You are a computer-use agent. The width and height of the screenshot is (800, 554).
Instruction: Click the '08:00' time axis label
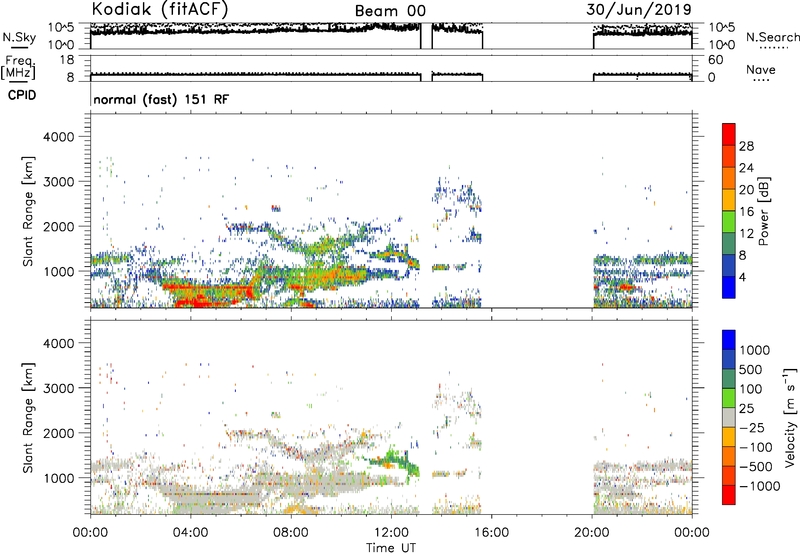tap(291, 533)
